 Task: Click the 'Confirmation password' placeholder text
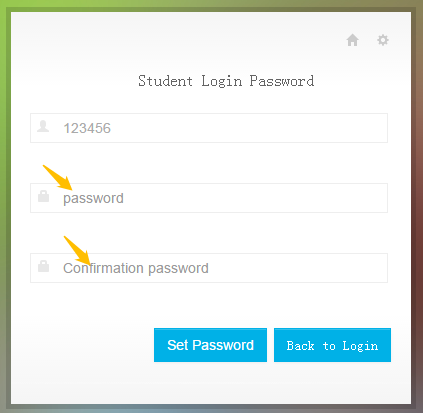[136, 268]
